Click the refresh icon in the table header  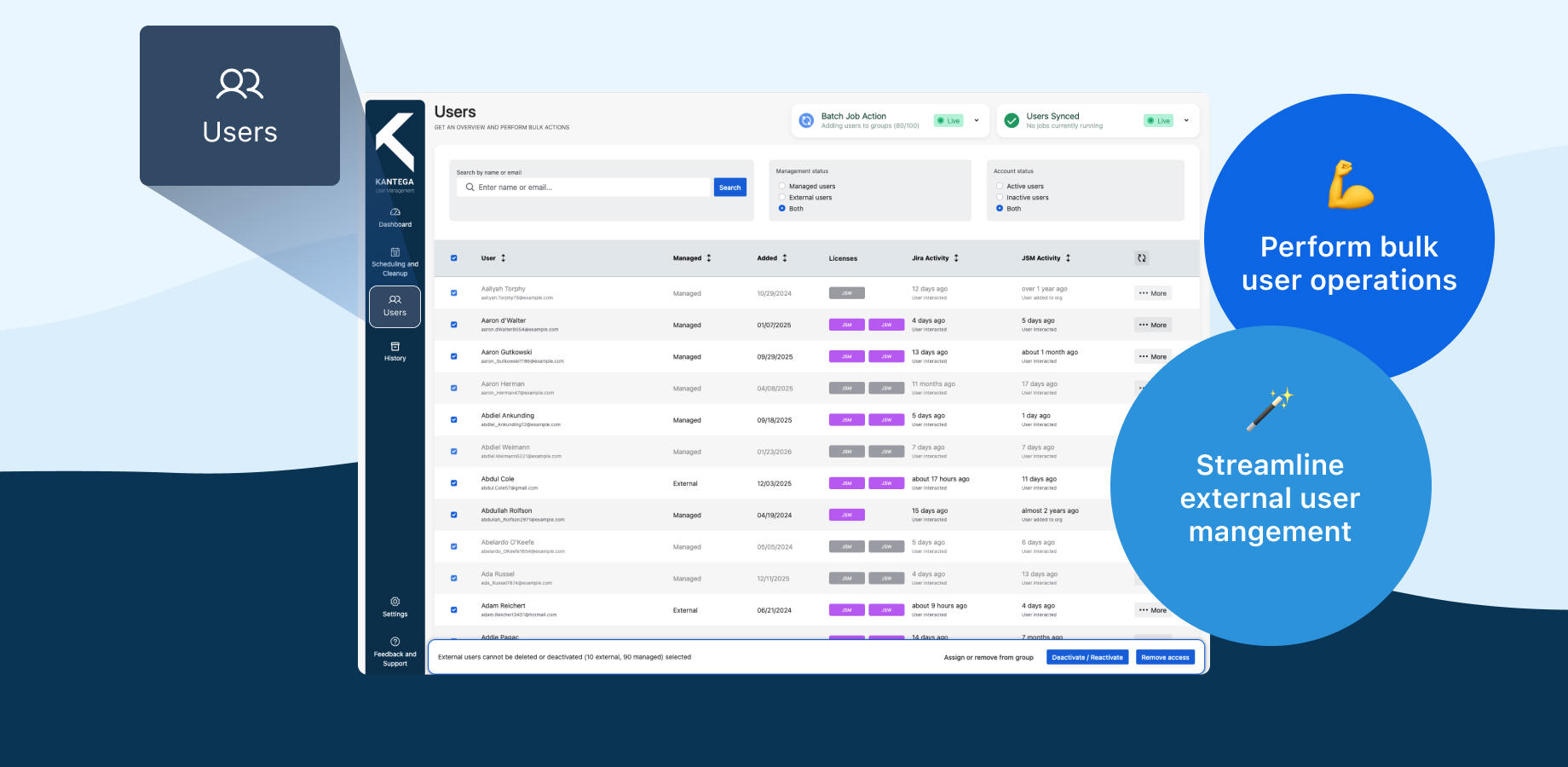[x=1142, y=258]
